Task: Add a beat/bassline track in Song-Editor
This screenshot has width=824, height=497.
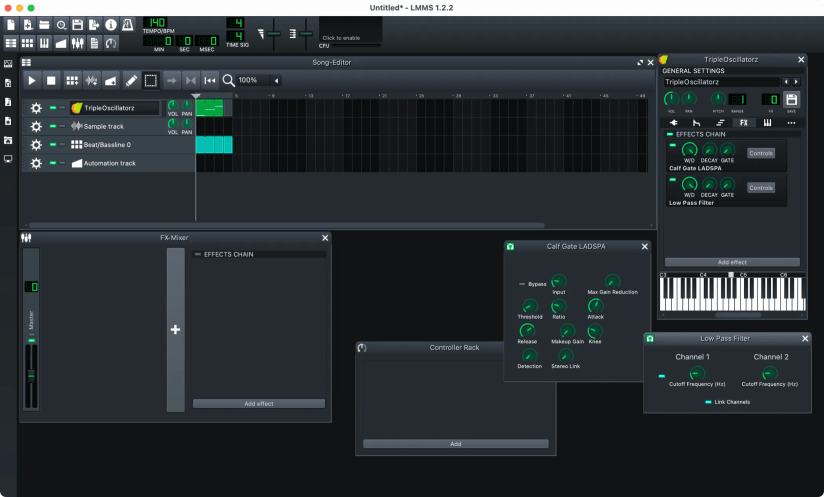Action: pyautogui.click(x=72, y=80)
